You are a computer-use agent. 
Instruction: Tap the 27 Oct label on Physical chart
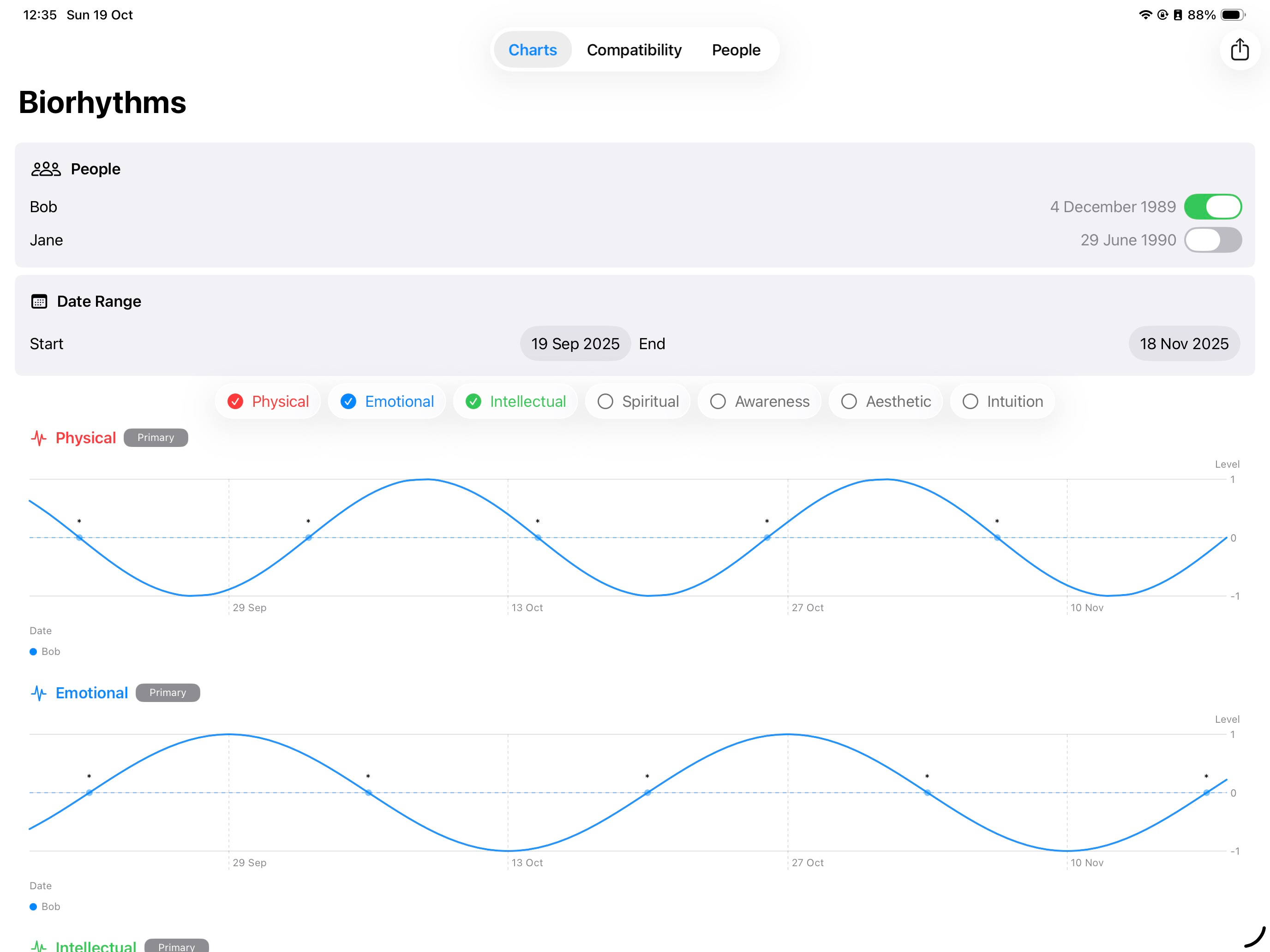(807, 607)
